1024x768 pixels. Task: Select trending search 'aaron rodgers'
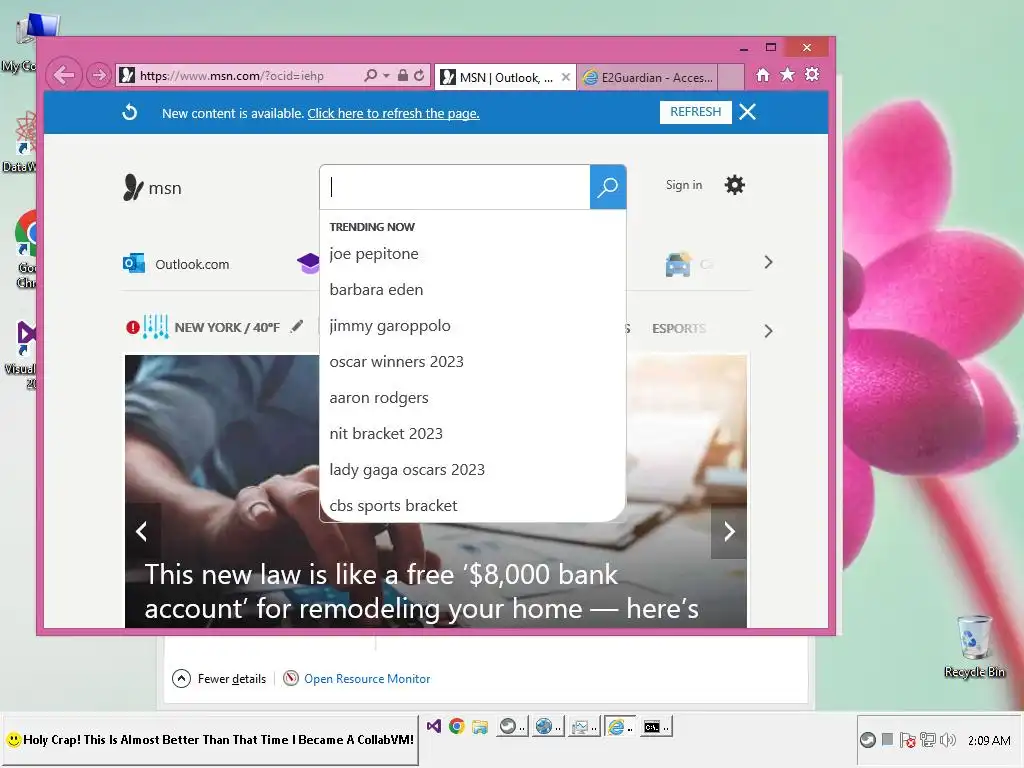pyautogui.click(x=379, y=398)
